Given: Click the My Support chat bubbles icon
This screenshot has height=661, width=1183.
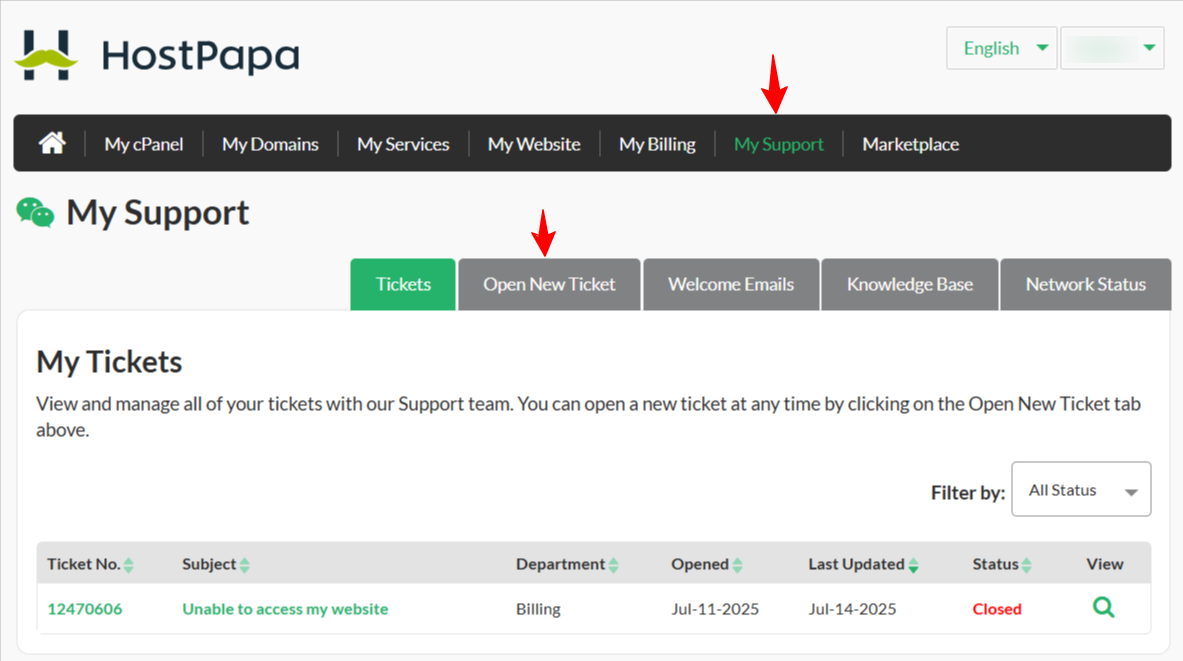Looking at the screenshot, I should click(35, 213).
